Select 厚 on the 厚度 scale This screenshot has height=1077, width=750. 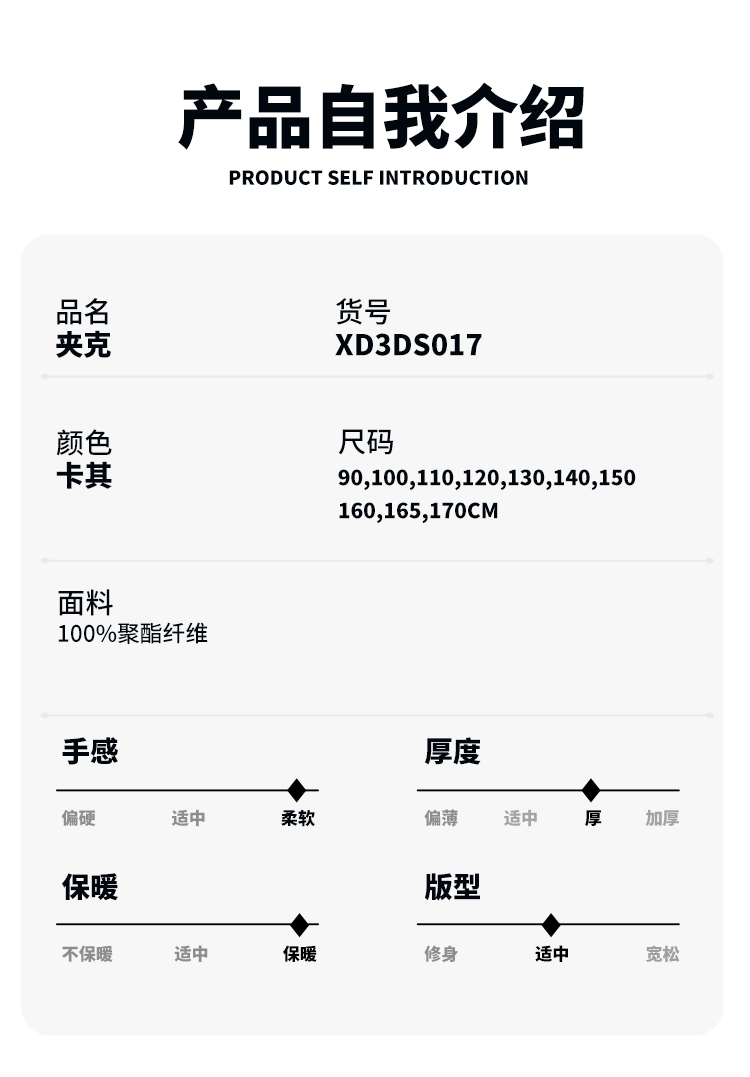[593, 818]
